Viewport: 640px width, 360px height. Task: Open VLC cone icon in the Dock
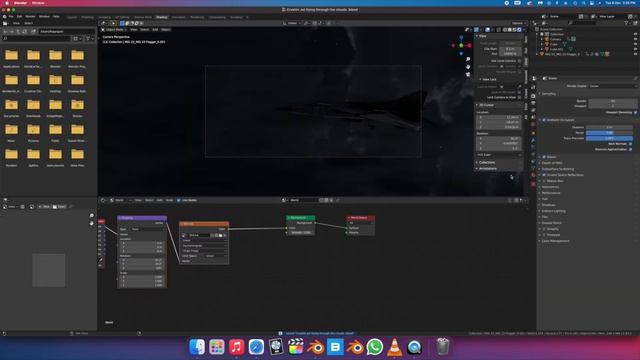point(394,347)
